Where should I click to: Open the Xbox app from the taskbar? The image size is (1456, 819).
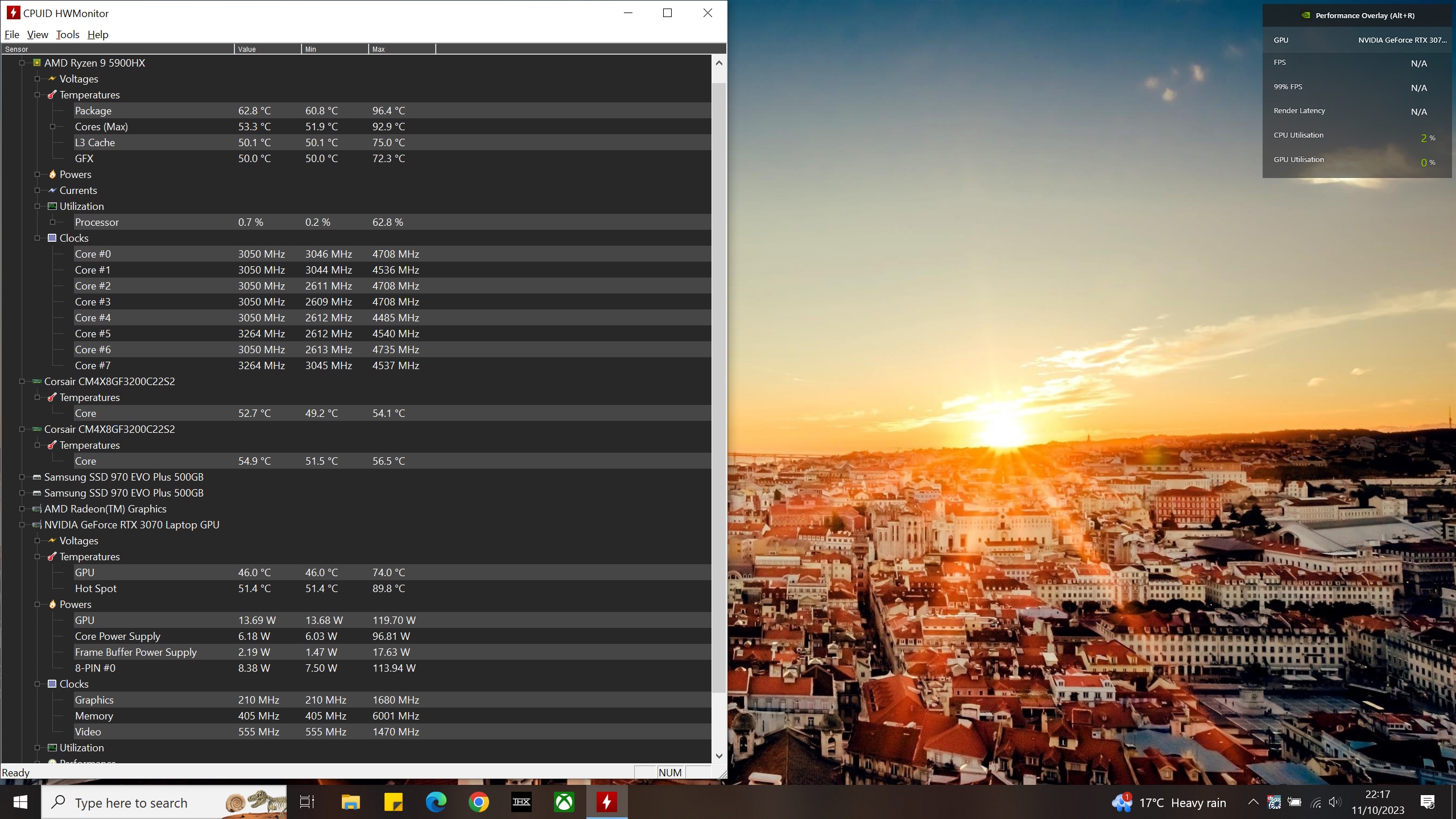564,803
